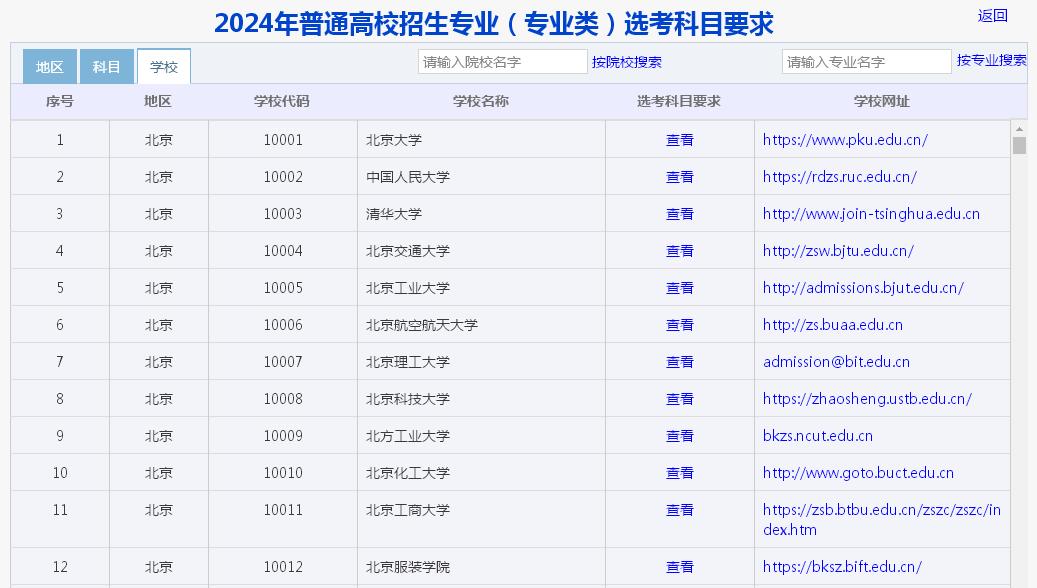1037x588 pixels.
Task: Select the 中国人民大学 name cell
Action: [481, 177]
